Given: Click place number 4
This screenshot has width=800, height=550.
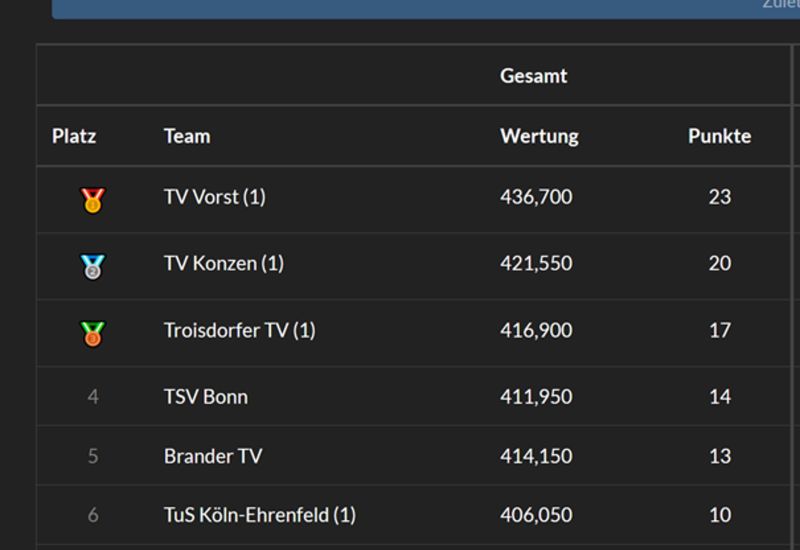Looking at the screenshot, I should (93, 396).
